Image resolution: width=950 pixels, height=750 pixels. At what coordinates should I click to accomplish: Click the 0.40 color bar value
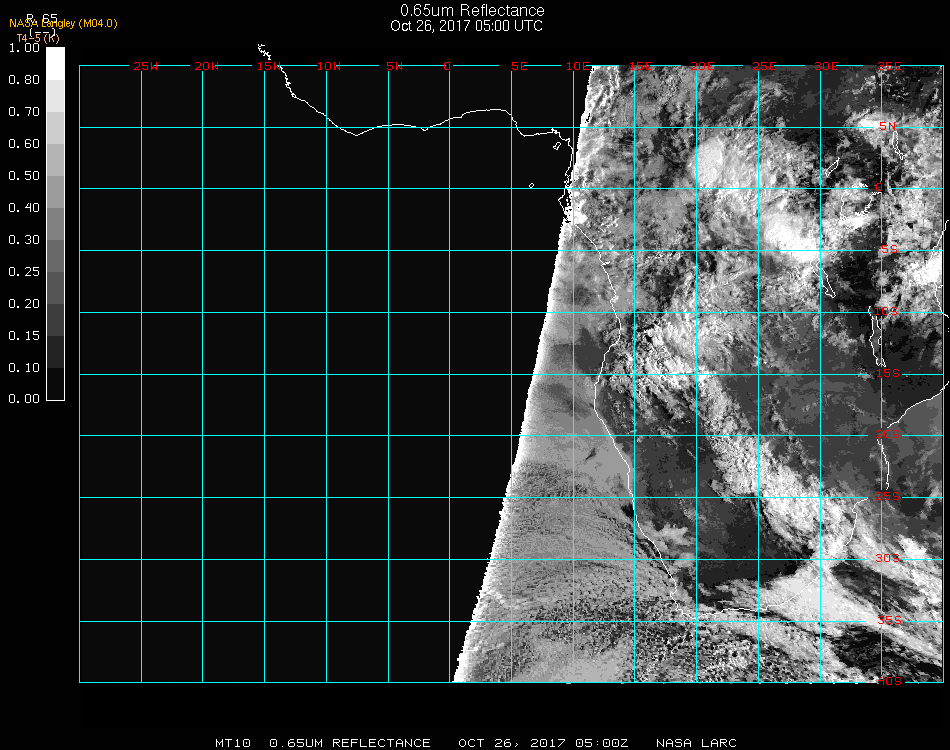[24, 208]
